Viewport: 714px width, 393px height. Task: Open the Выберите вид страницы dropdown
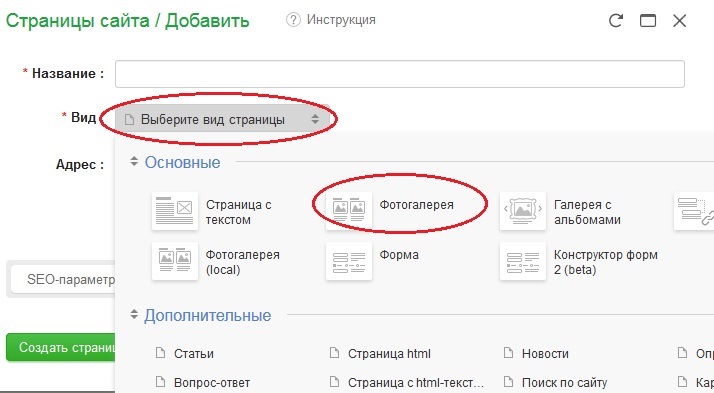click(x=222, y=119)
